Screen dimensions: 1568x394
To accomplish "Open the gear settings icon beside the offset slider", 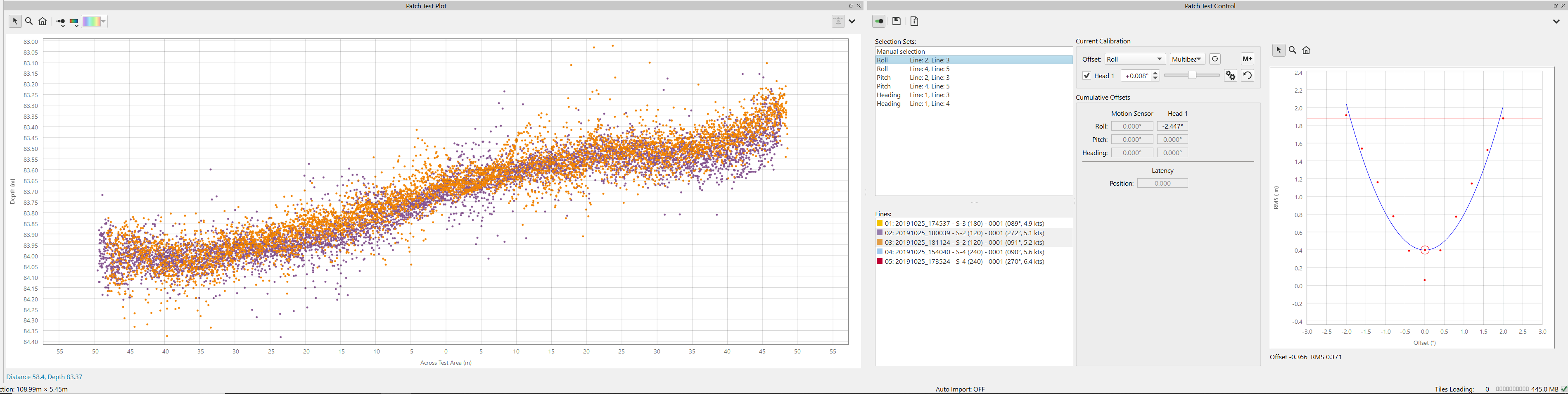I will tap(1231, 76).
